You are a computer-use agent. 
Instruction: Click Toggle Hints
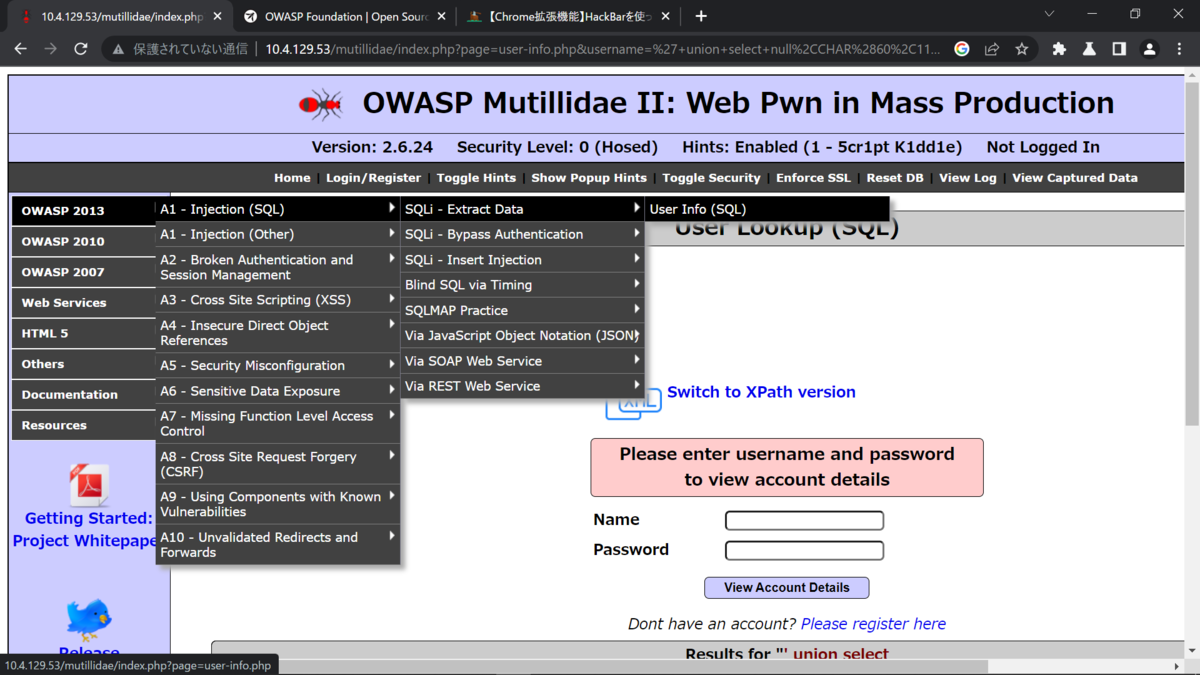[x=476, y=178]
